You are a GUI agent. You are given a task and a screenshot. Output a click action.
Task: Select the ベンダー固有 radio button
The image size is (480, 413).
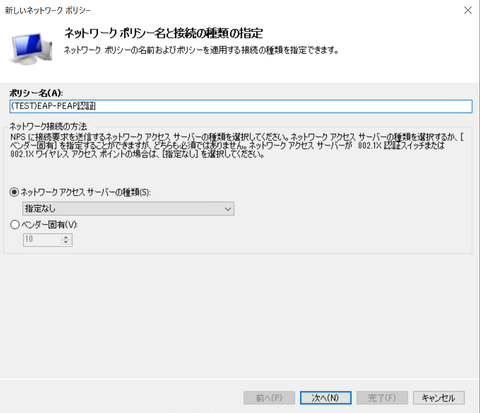click(x=14, y=225)
